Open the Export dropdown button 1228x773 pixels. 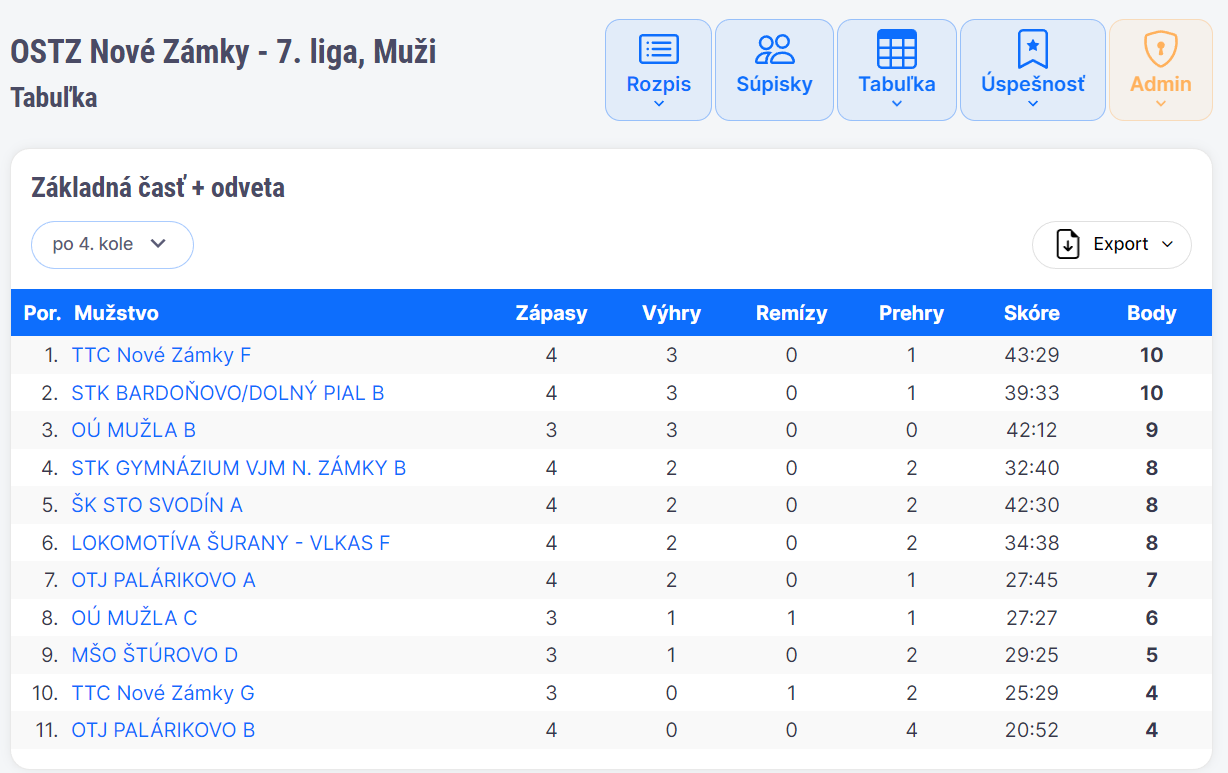click(1112, 245)
